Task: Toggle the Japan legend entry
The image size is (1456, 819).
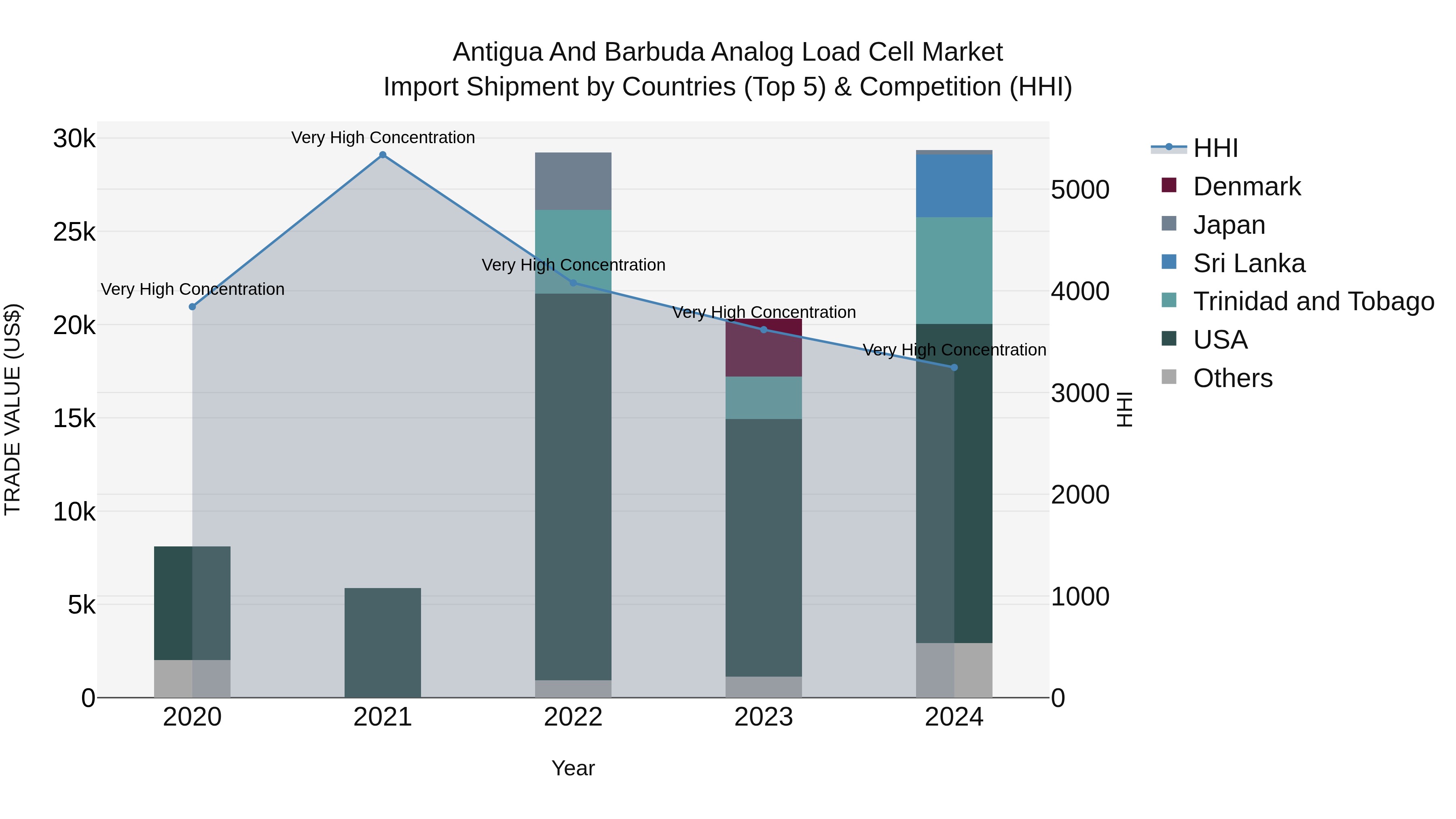Action: [x=1213, y=225]
